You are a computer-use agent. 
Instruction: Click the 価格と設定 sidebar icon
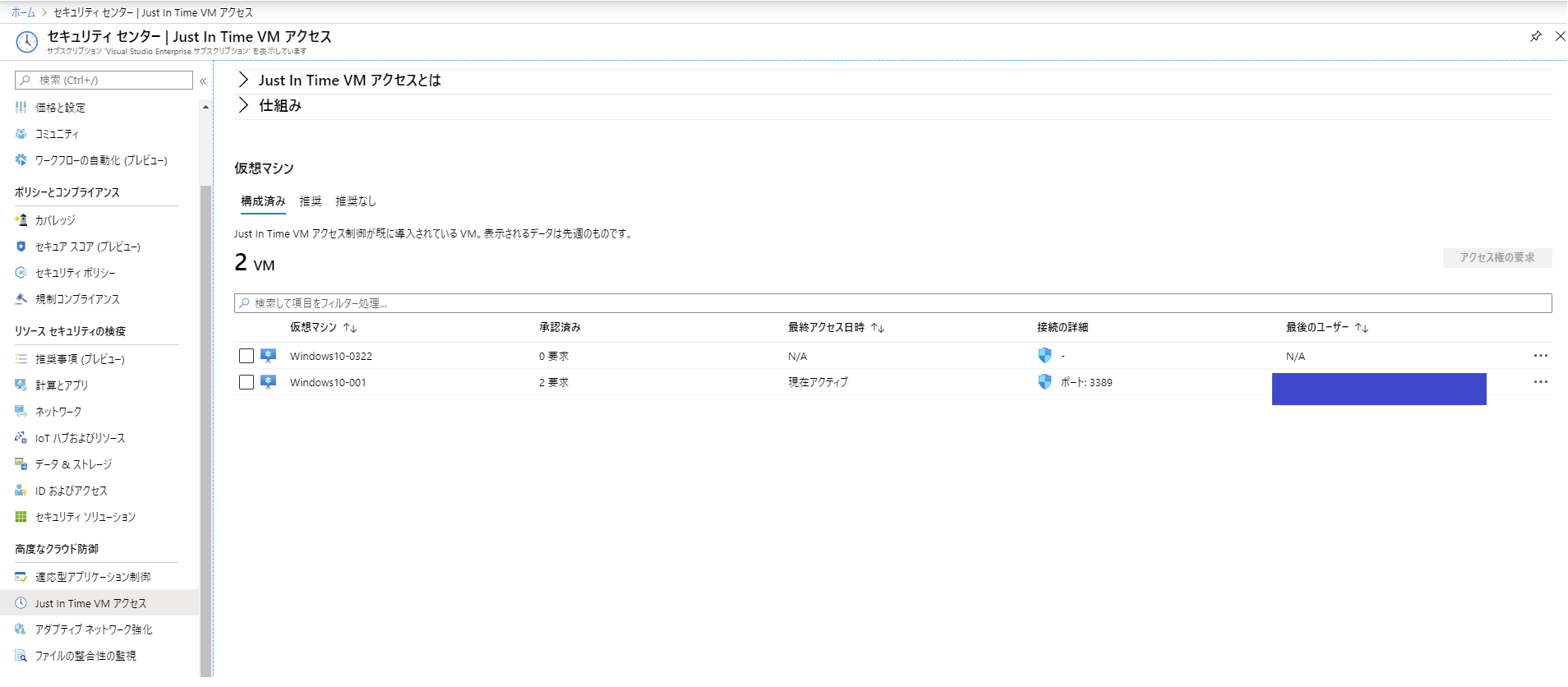click(x=21, y=108)
